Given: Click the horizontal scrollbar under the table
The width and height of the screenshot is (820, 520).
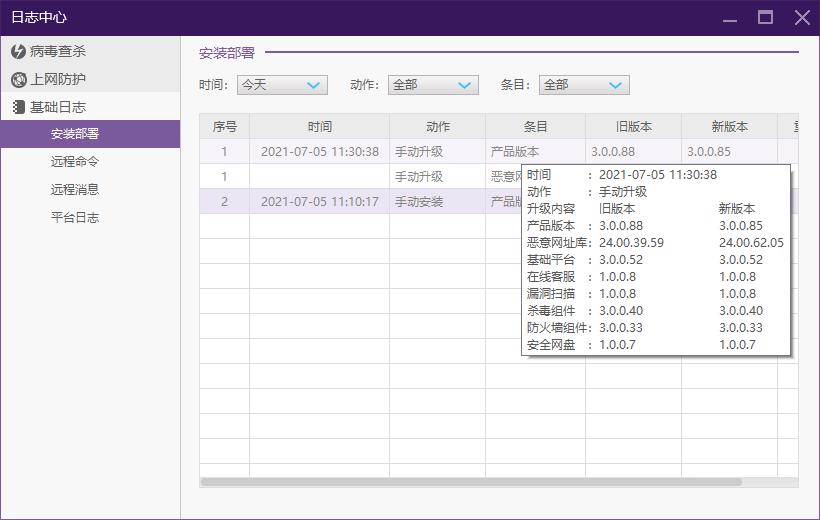Looking at the screenshot, I should tap(471, 482).
